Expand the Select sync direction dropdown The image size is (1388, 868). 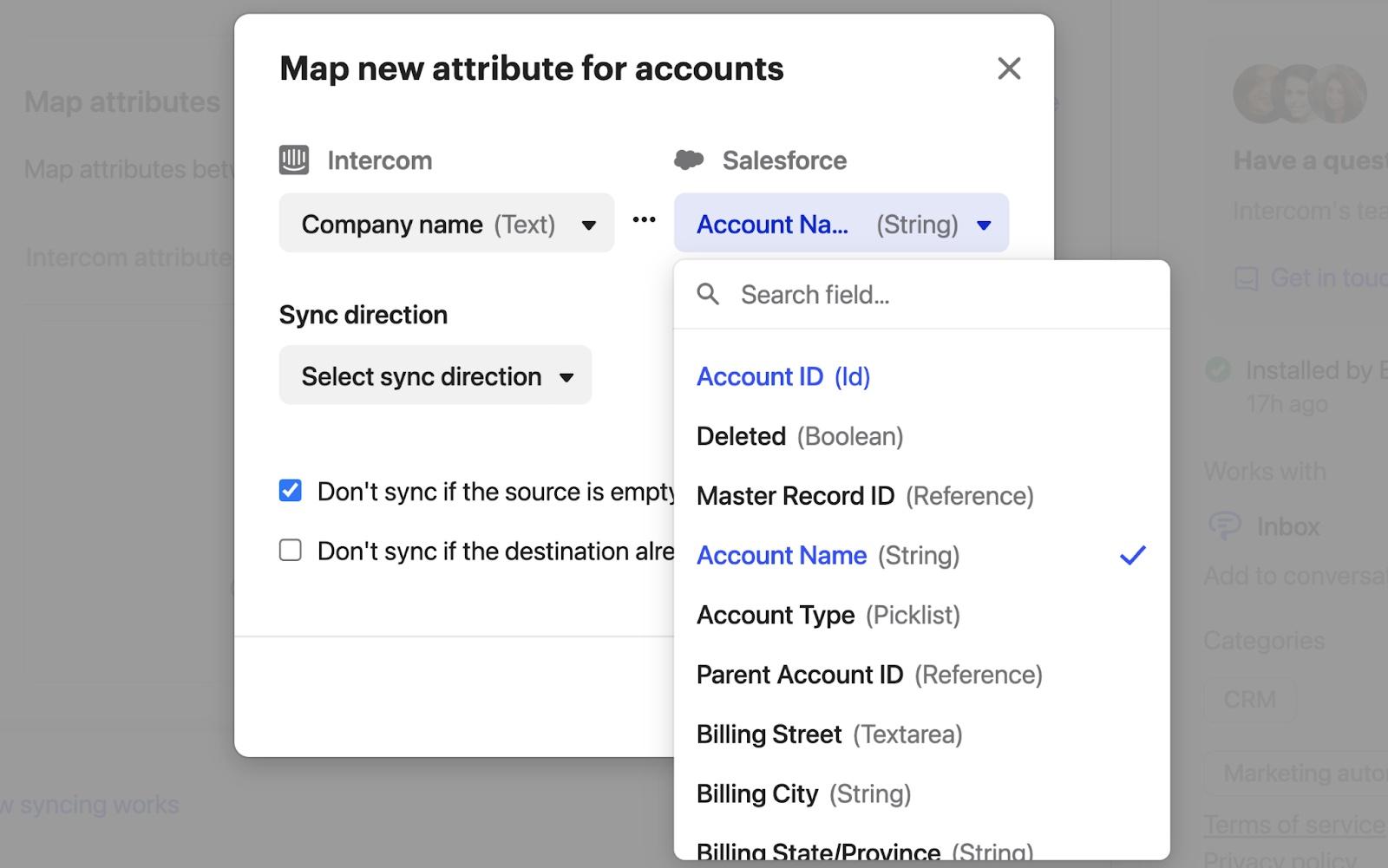435,375
